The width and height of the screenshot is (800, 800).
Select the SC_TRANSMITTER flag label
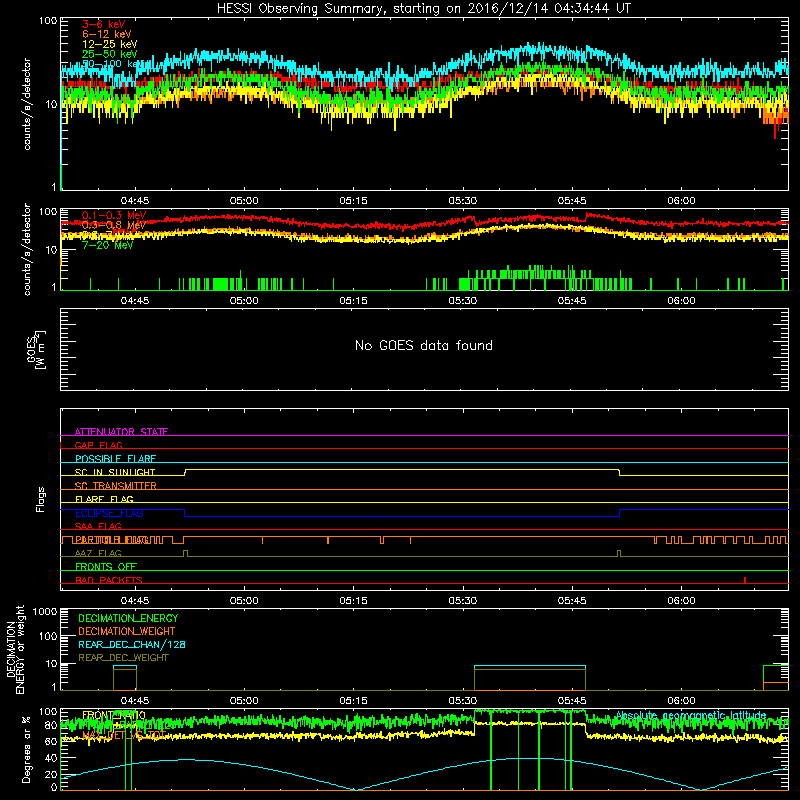[x=115, y=486]
